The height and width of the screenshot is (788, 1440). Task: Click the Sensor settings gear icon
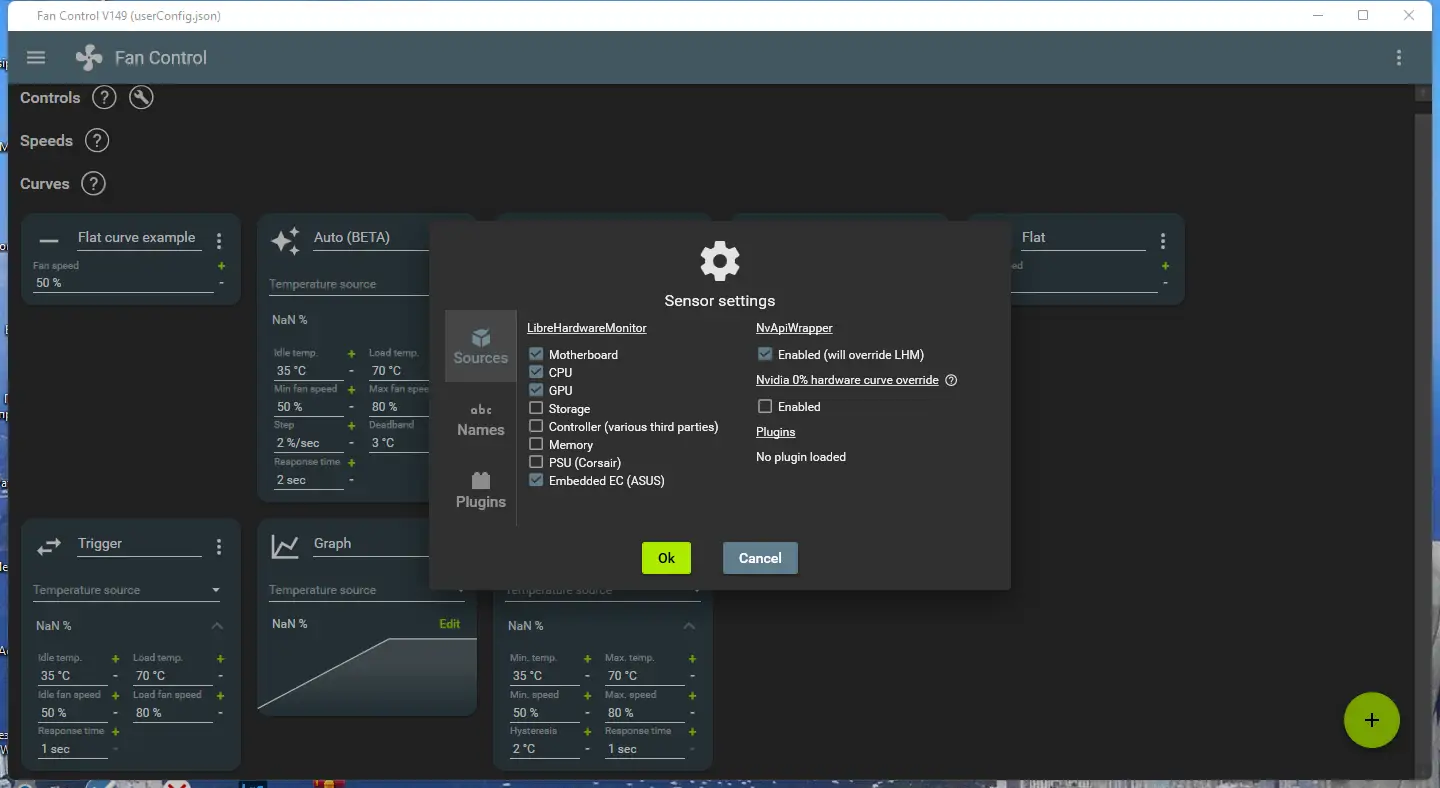click(720, 261)
